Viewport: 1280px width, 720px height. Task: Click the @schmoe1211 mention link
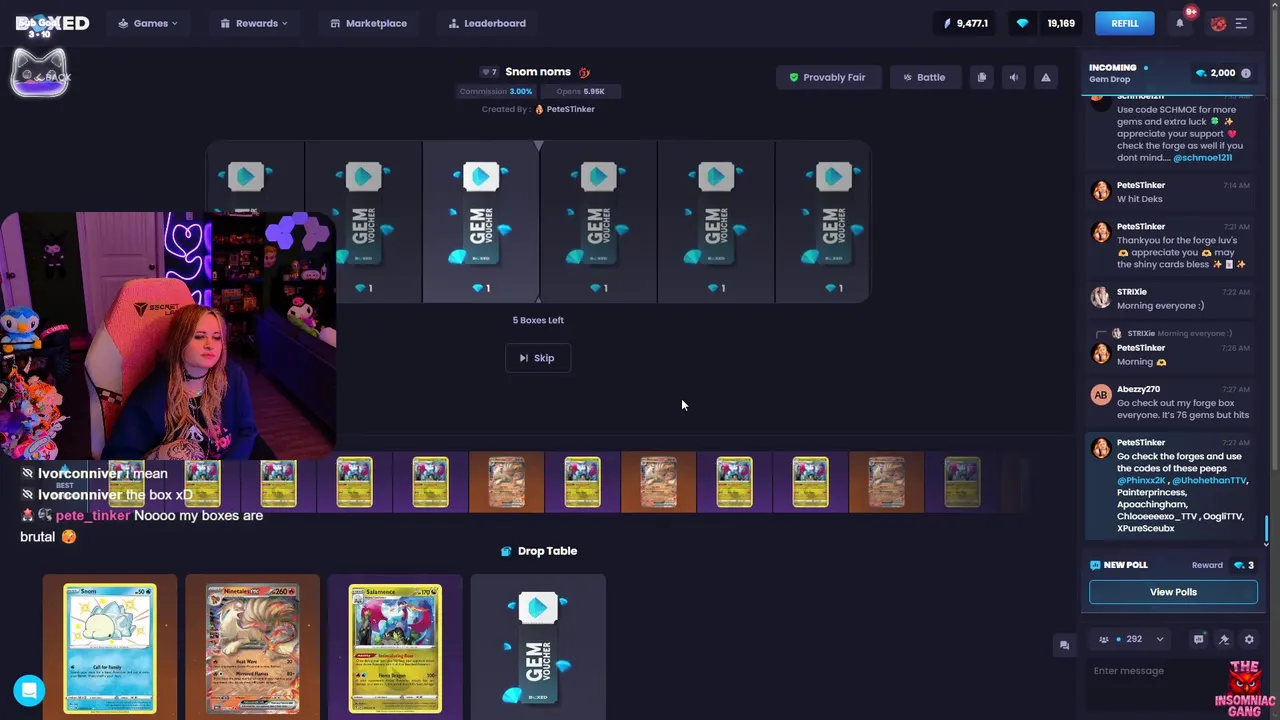click(x=1202, y=158)
